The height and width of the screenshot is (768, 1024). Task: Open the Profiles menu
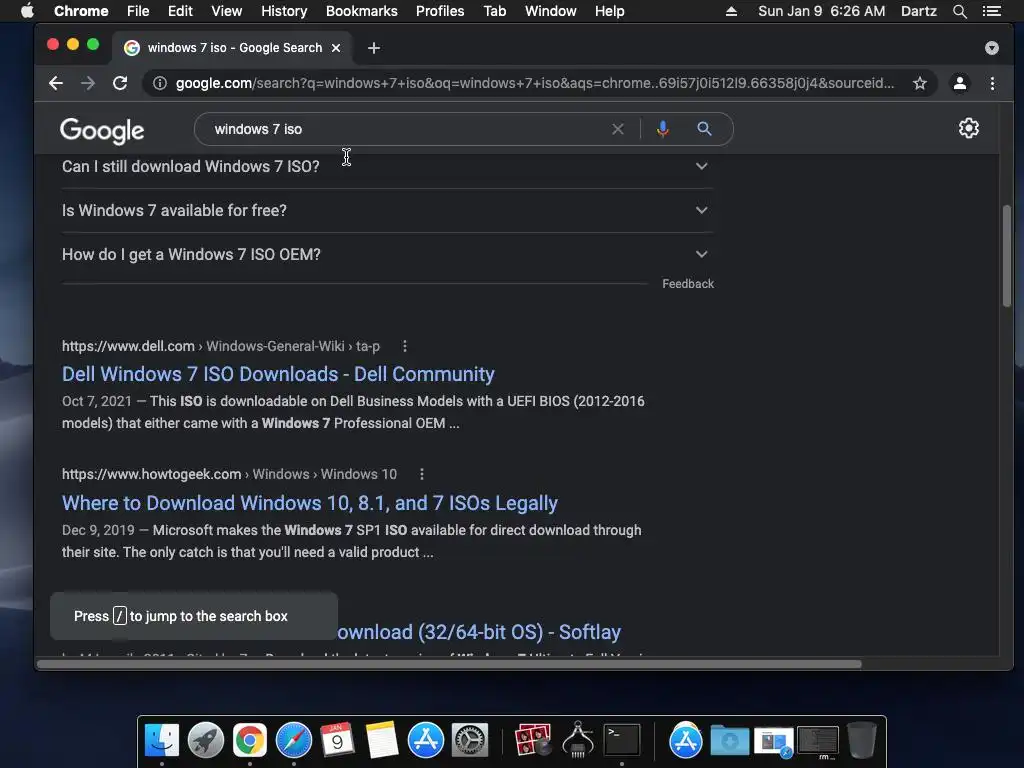(440, 11)
